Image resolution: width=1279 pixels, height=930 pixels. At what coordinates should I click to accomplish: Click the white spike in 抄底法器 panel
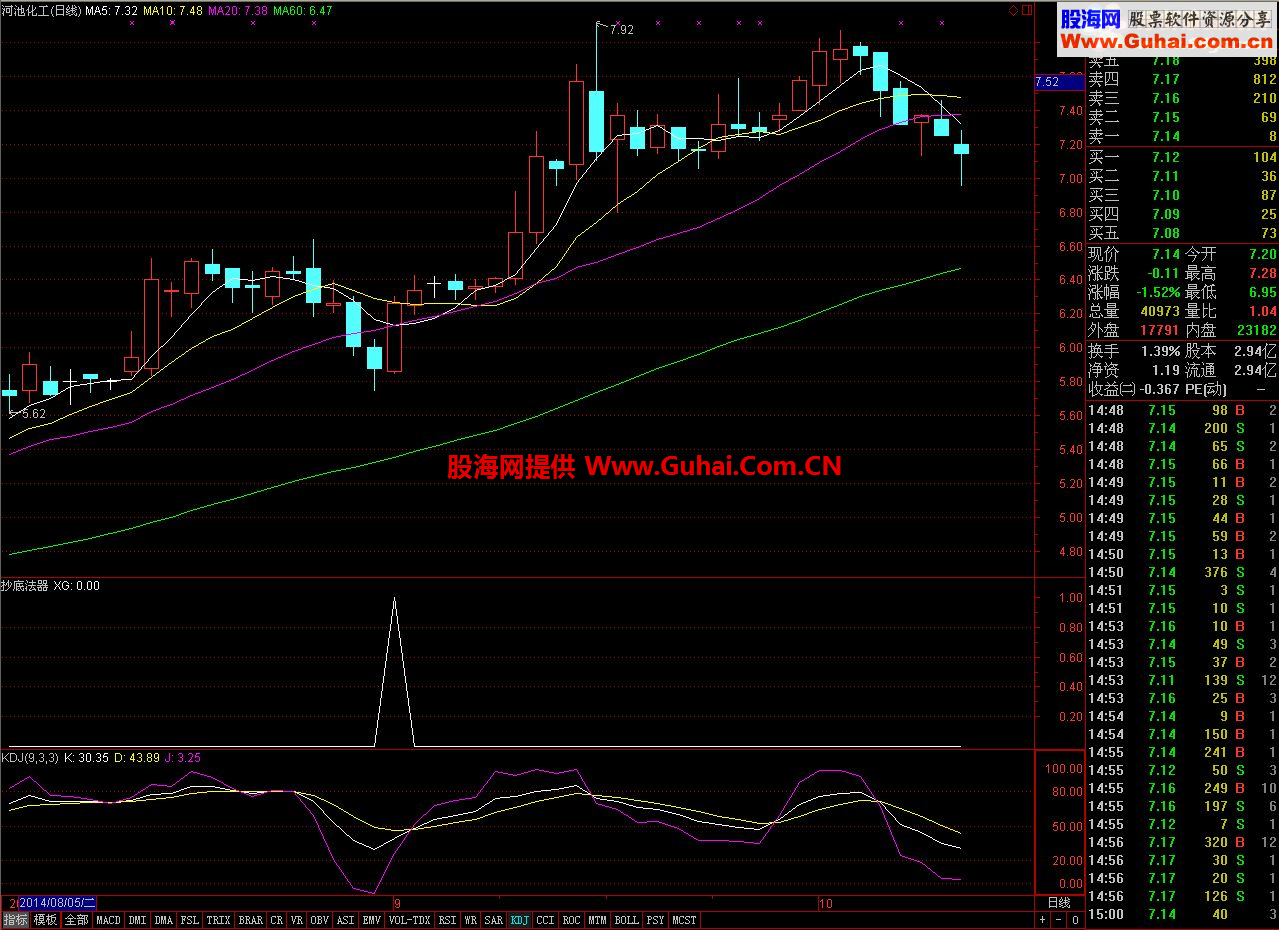coord(394,670)
